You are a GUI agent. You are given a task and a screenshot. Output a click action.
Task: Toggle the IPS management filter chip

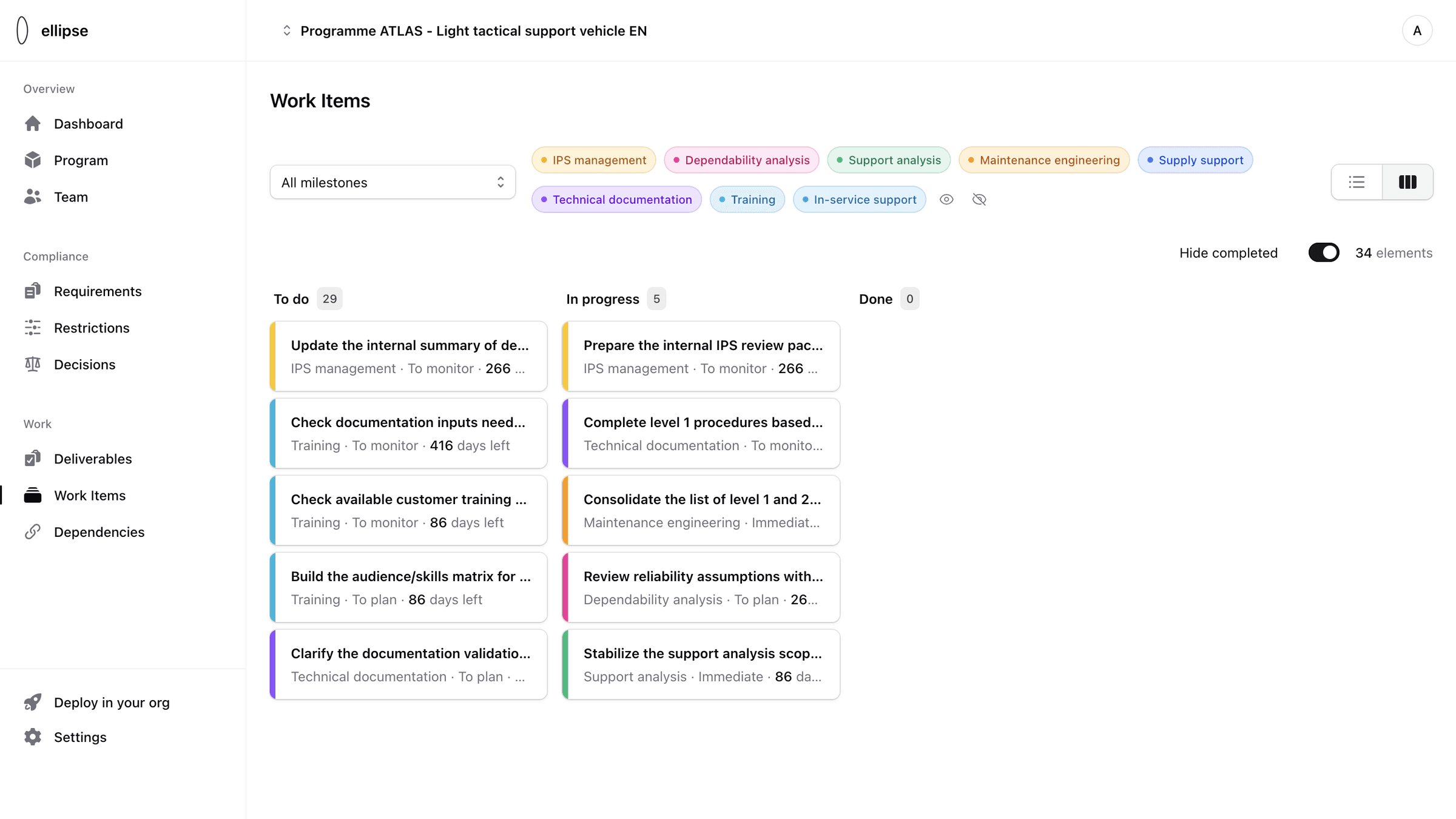[x=593, y=160]
